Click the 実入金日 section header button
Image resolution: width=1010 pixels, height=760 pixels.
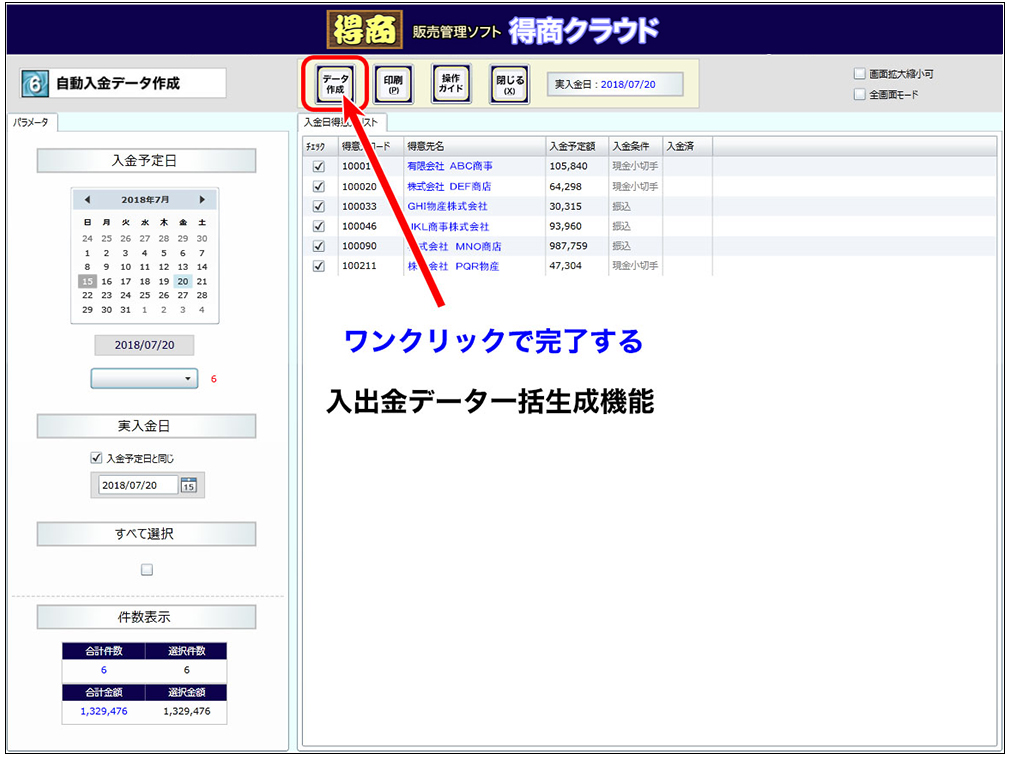coord(146,426)
